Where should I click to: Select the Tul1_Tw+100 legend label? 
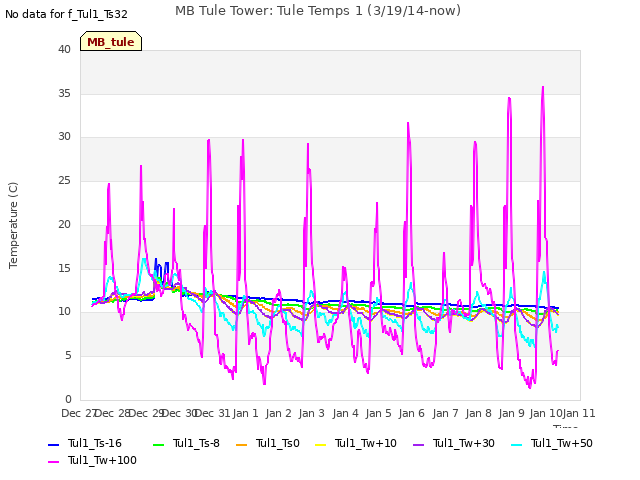pyautogui.click(x=102, y=461)
